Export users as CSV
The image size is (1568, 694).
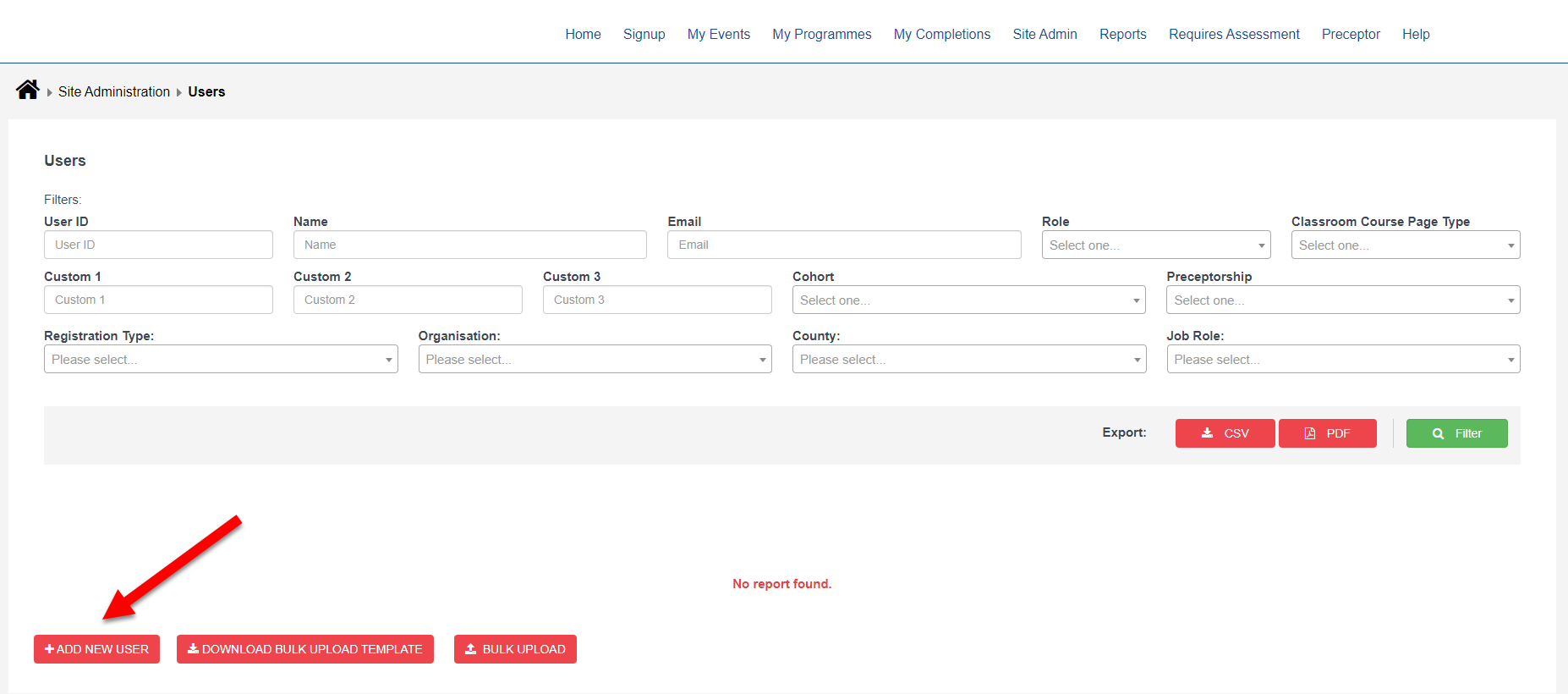click(x=1225, y=433)
